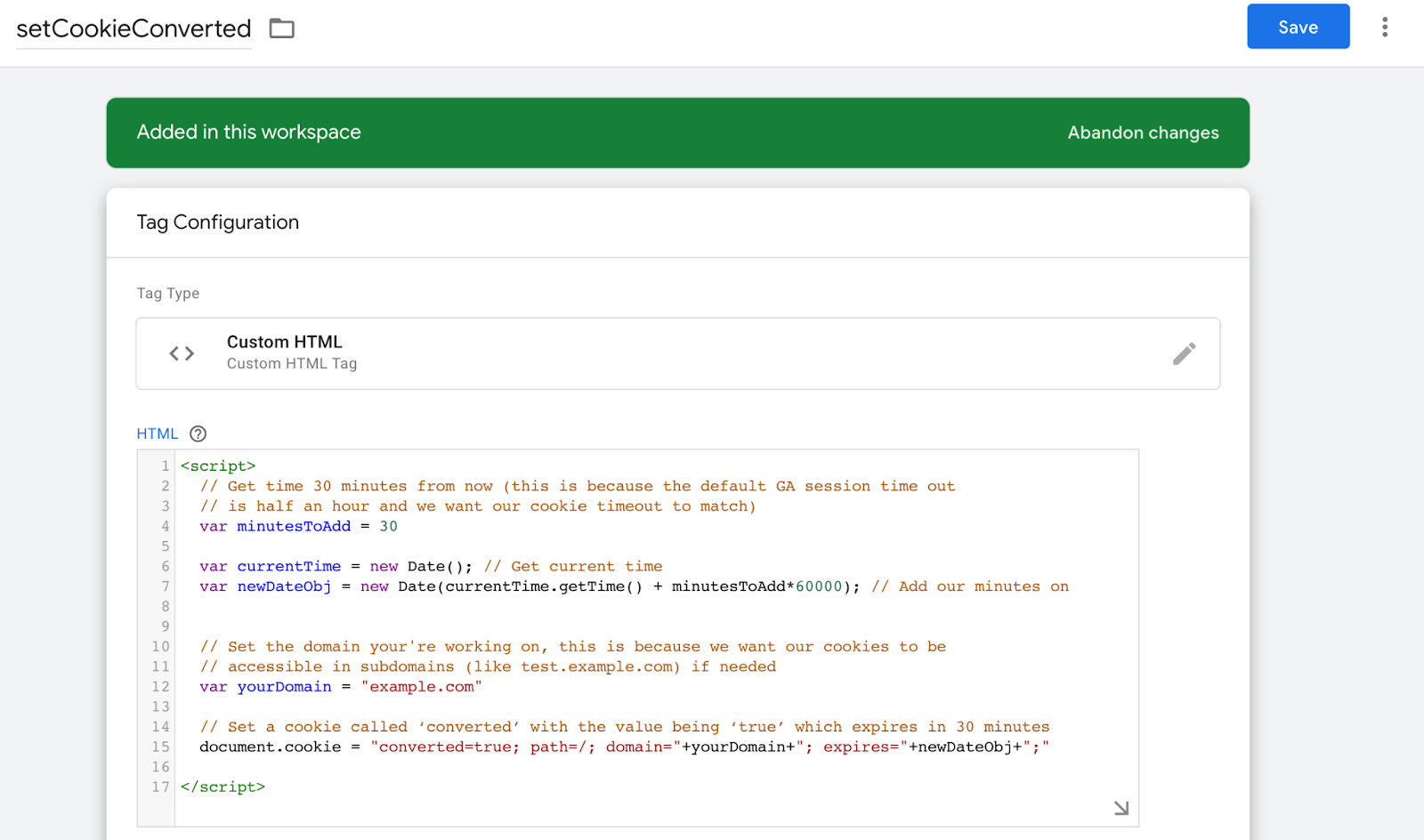Click the document.cookie statement on line 15
Image resolution: width=1424 pixels, height=840 pixels.
270,747
